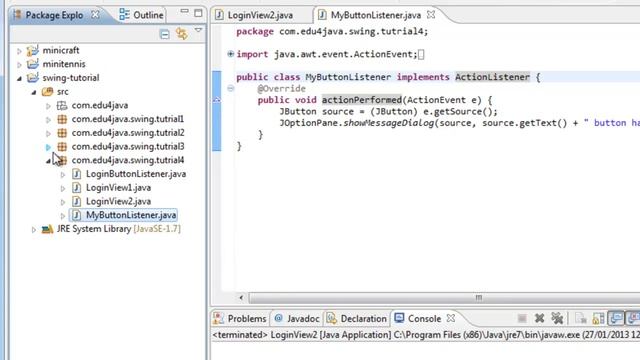Click LoginView2.java file icon in tree
640x360 pixels.
pyautogui.click(x=76, y=201)
